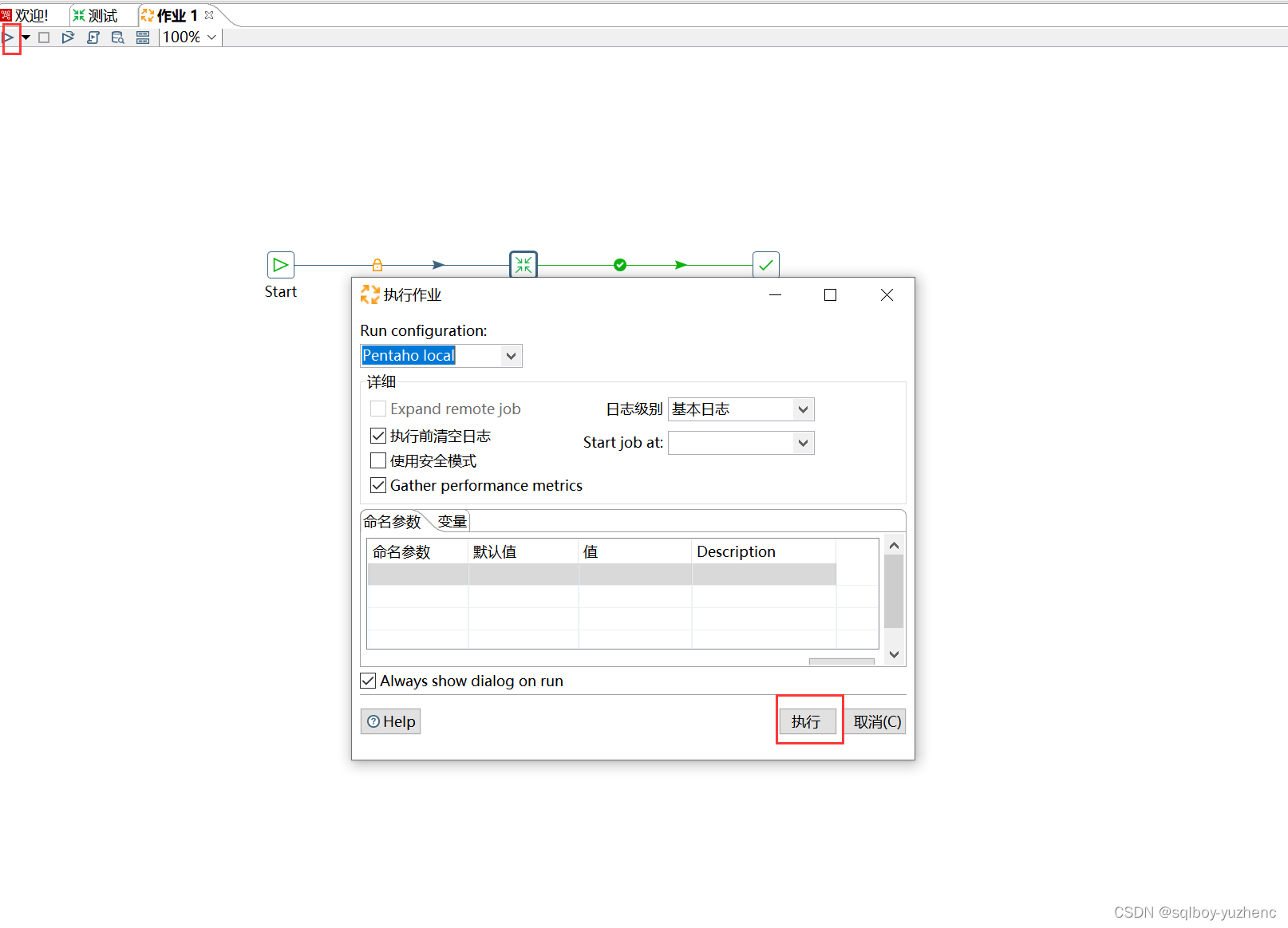Viewport: 1288px width, 928px height.
Task: Click the 默认值 column header
Action: click(x=523, y=551)
